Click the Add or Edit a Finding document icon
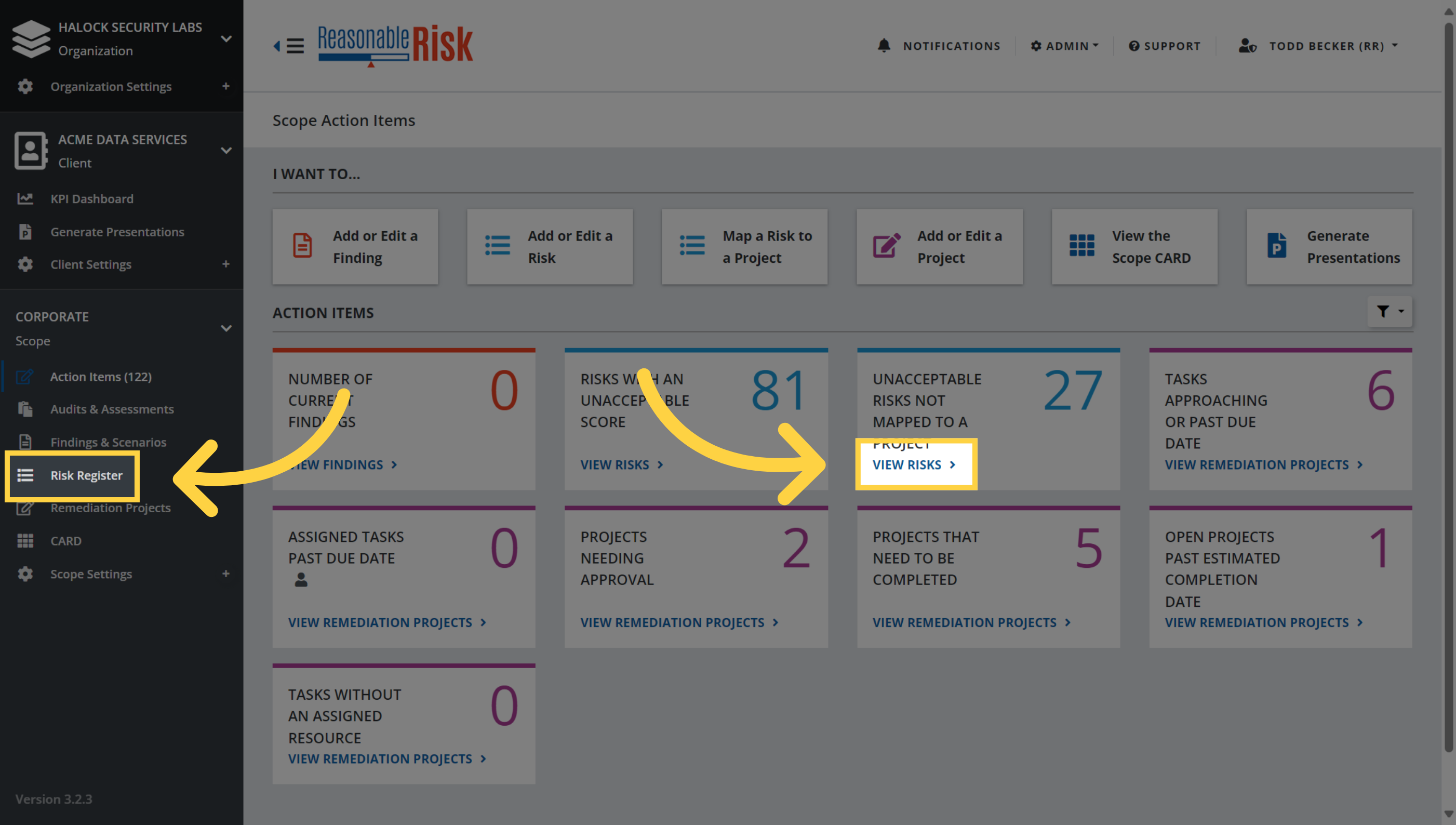1456x825 pixels. [x=302, y=245]
